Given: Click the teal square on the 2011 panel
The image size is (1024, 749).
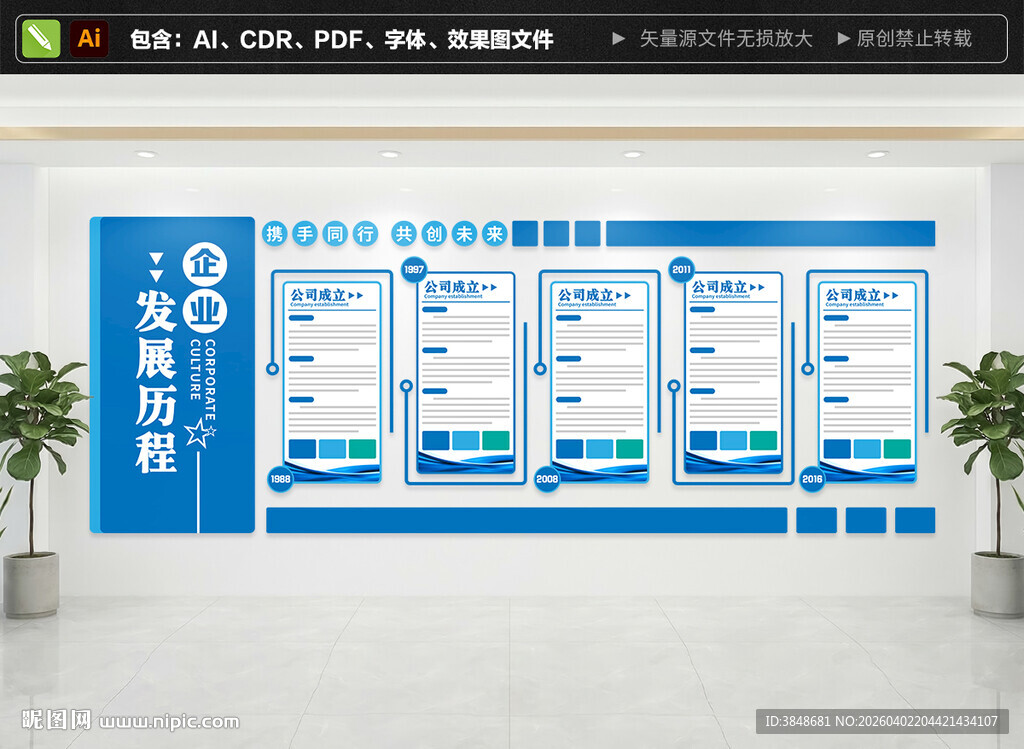Looking at the screenshot, I should tap(763, 441).
